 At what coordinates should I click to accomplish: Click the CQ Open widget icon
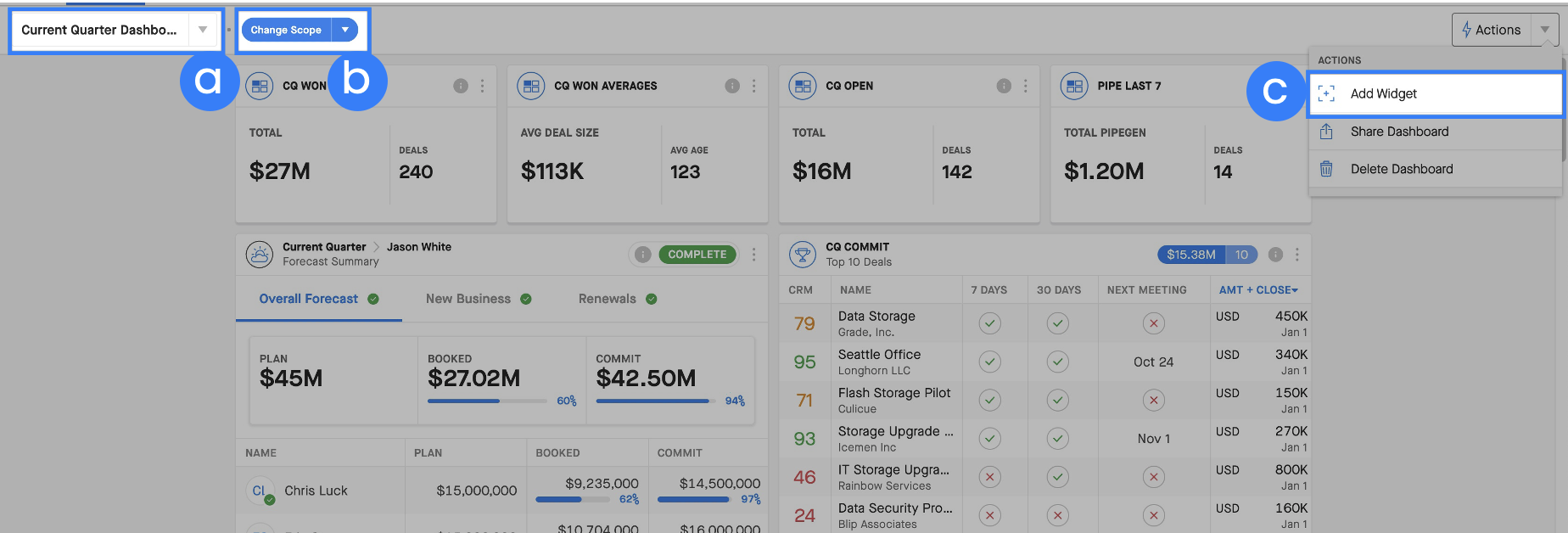pos(803,86)
